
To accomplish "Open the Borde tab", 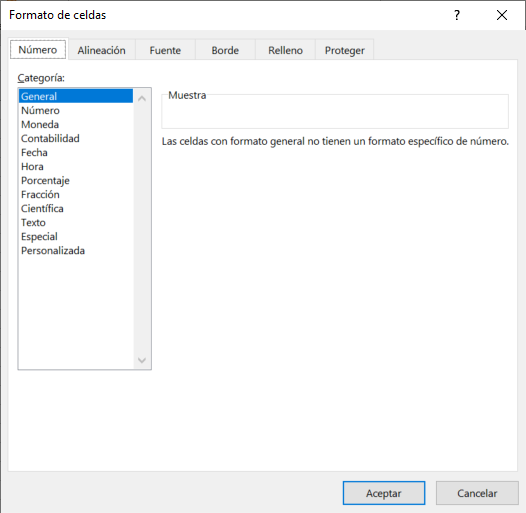I will [x=225, y=50].
